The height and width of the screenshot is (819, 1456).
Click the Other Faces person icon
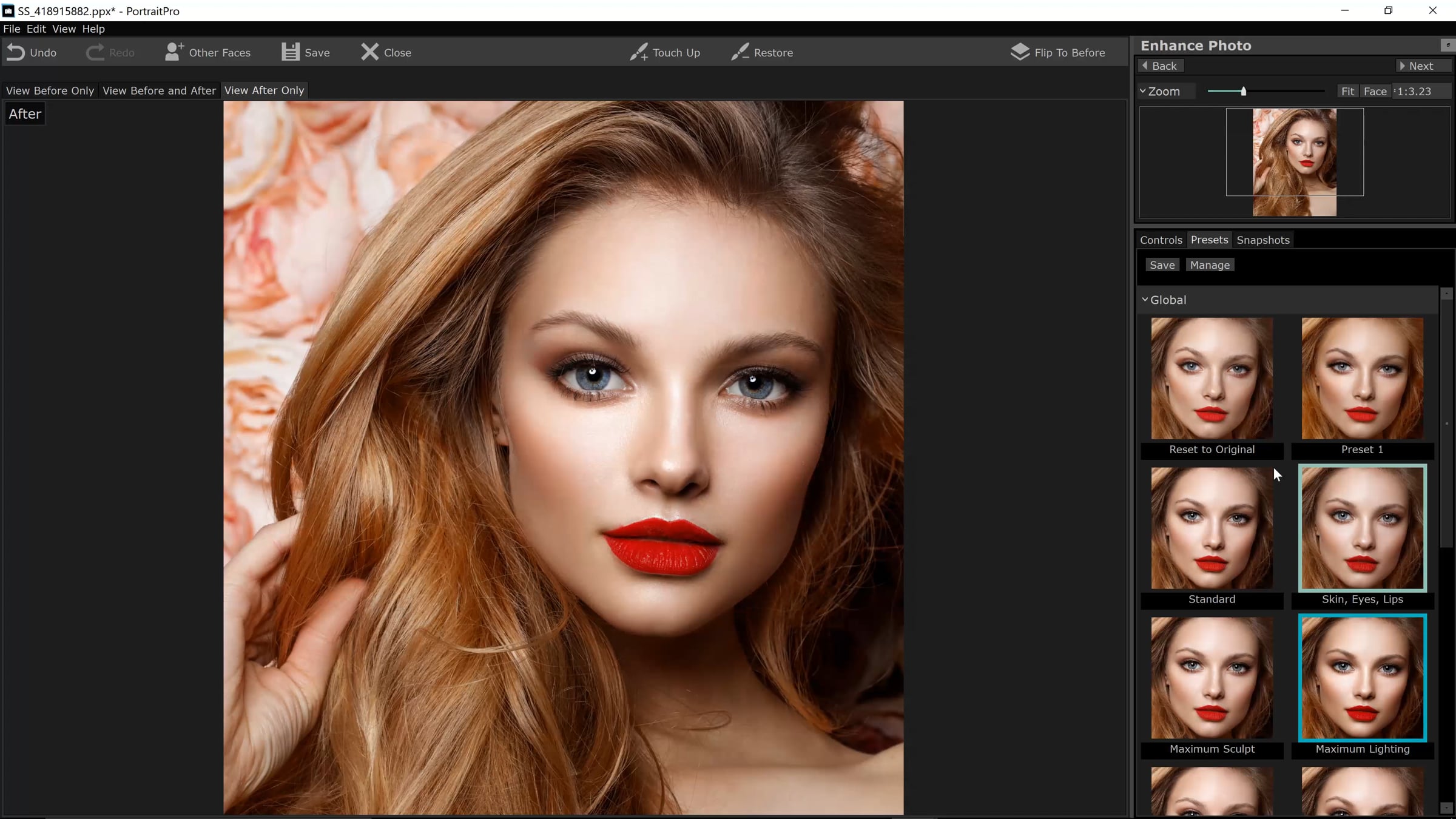(x=174, y=52)
